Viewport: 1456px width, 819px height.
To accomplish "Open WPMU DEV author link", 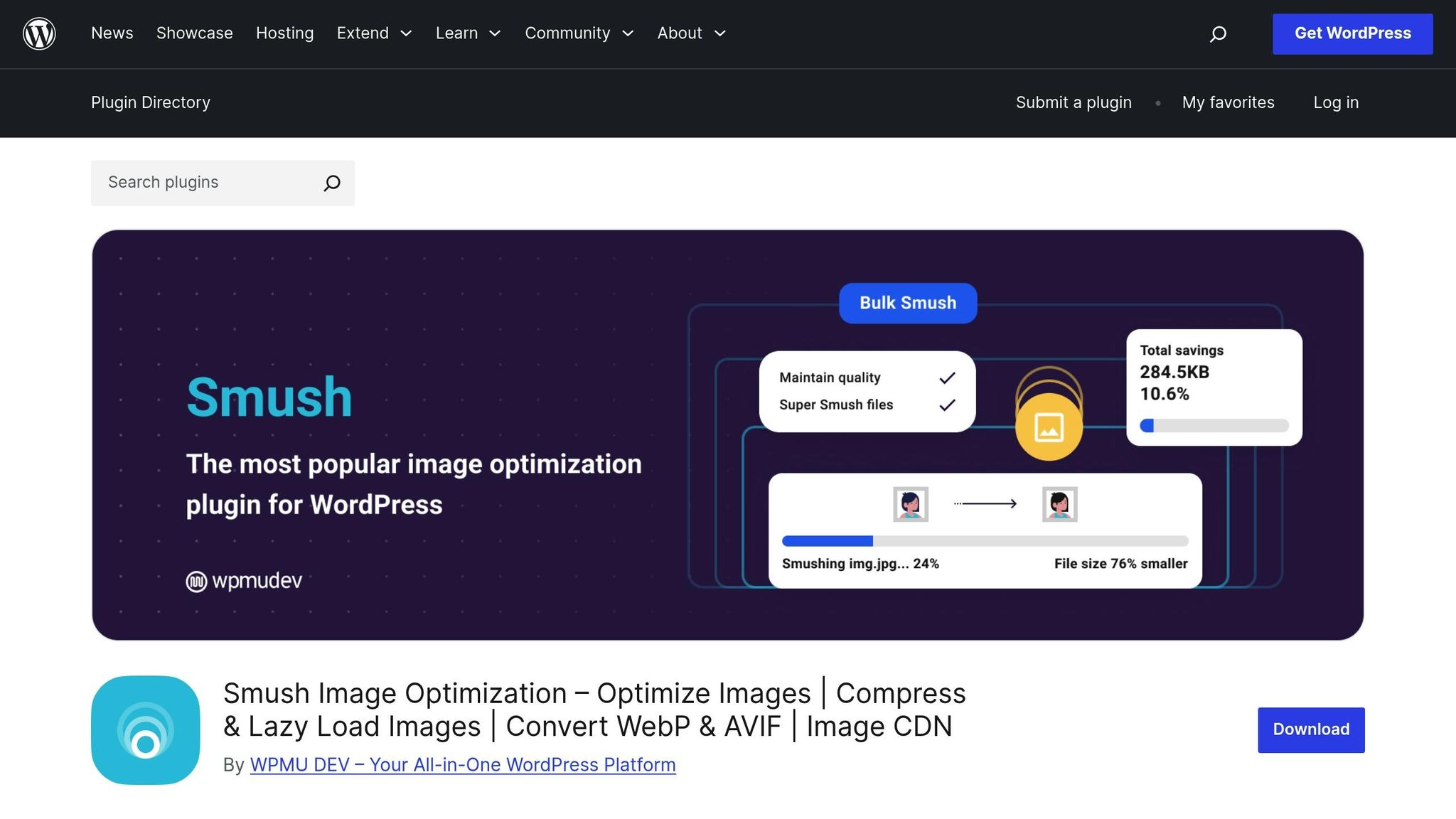I will click(462, 765).
